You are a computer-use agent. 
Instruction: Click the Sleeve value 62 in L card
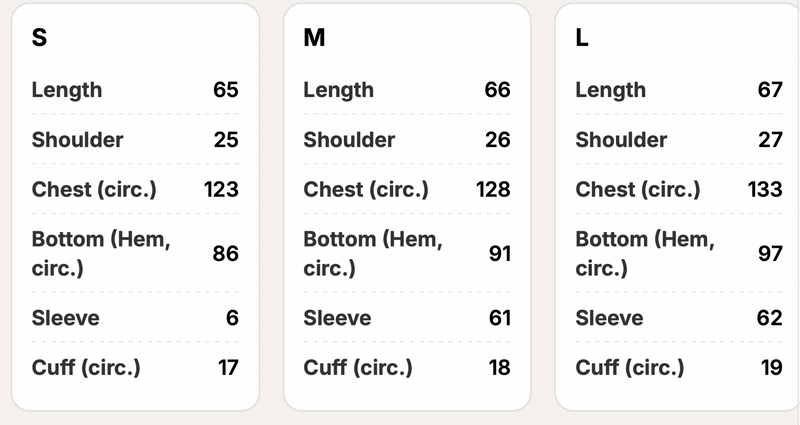(770, 318)
